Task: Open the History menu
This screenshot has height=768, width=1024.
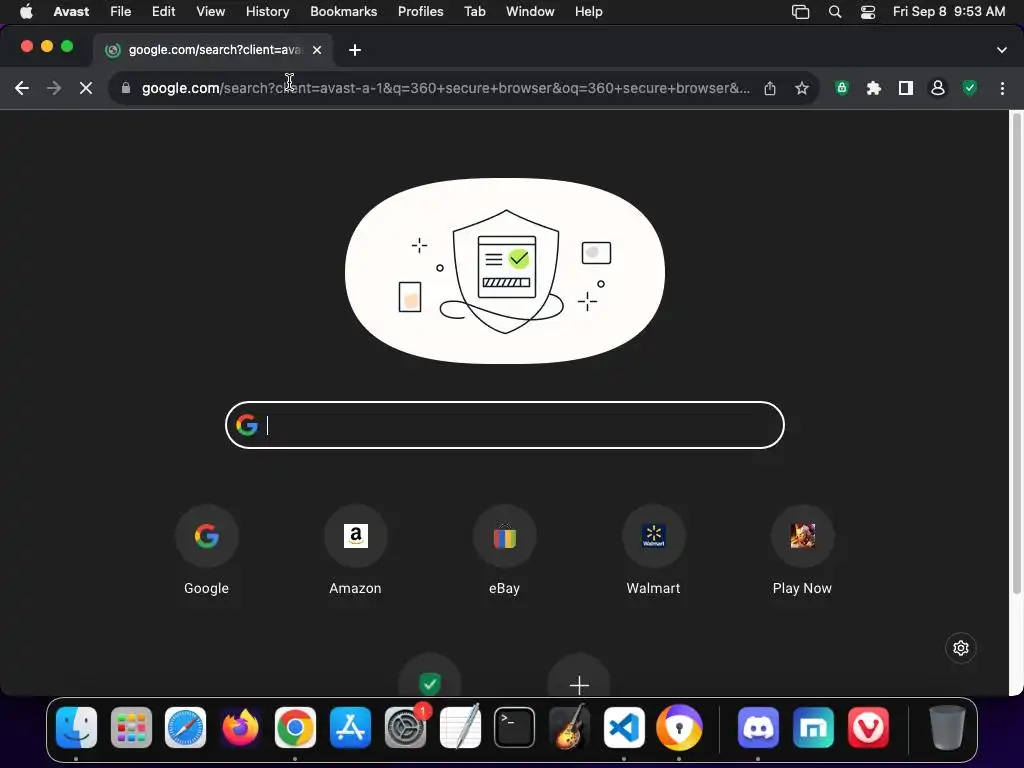Action: click(267, 12)
